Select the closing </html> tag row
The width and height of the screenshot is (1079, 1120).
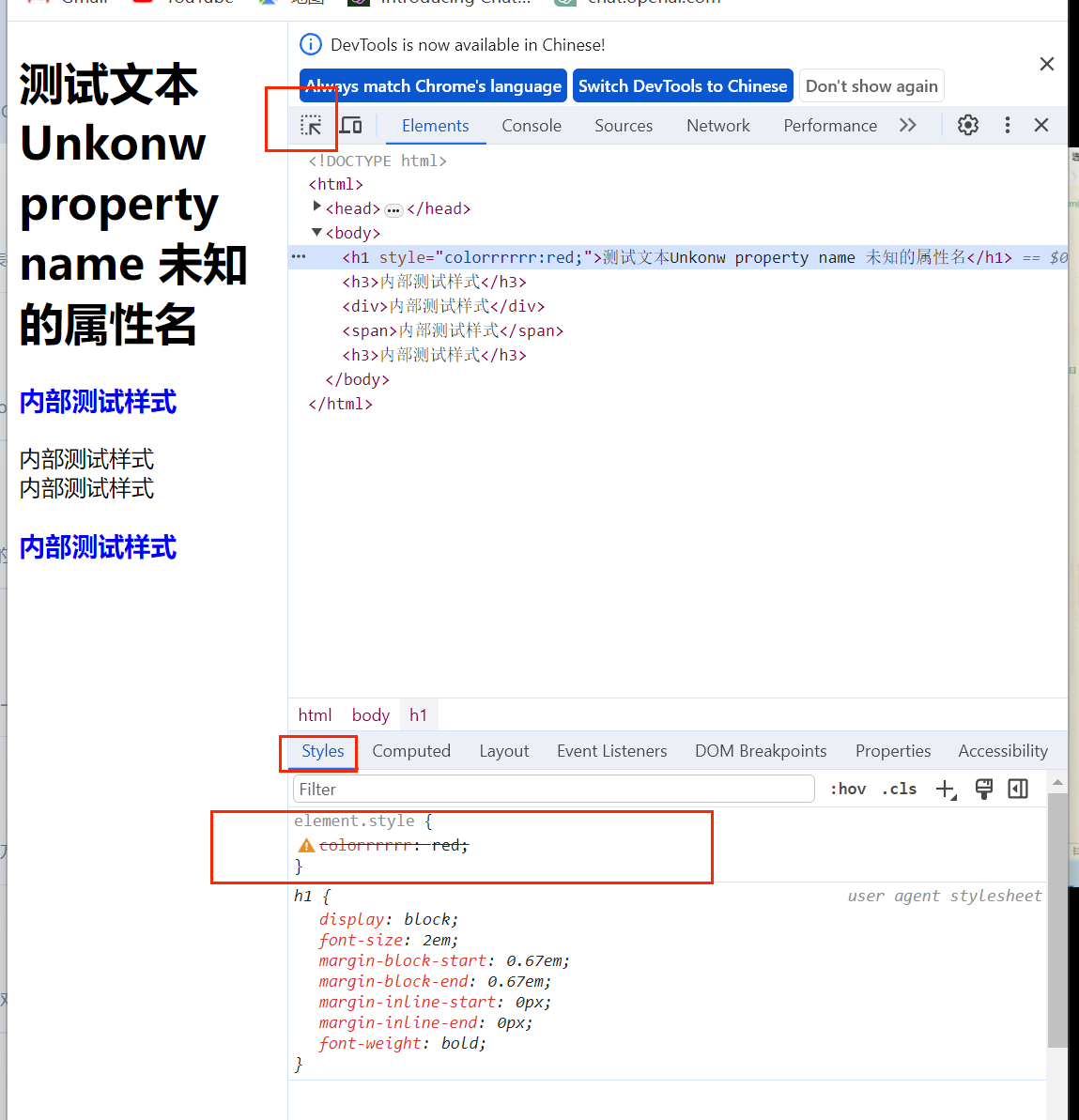point(340,404)
